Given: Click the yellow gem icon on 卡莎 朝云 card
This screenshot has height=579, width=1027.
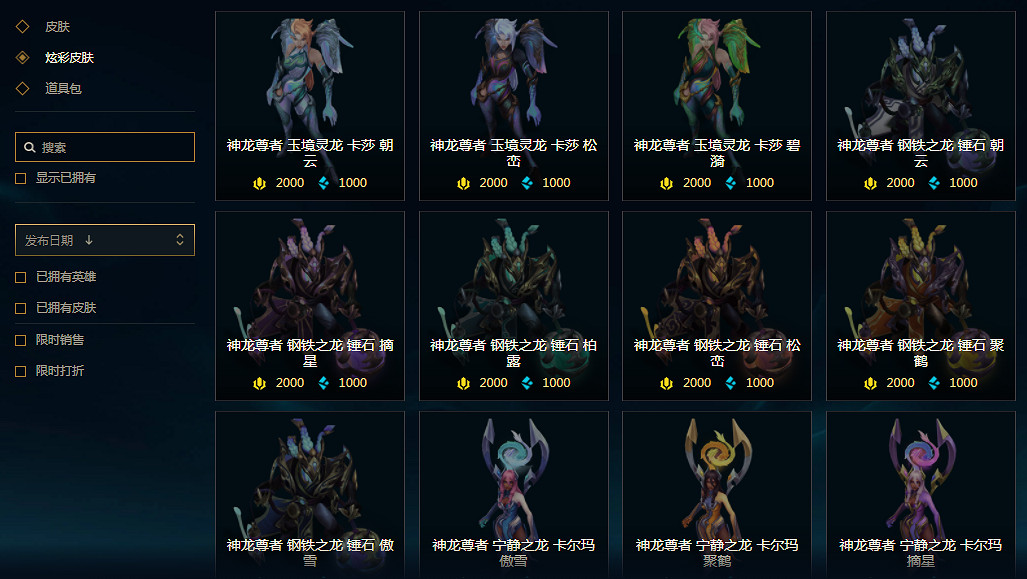Looking at the screenshot, I should coord(259,183).
